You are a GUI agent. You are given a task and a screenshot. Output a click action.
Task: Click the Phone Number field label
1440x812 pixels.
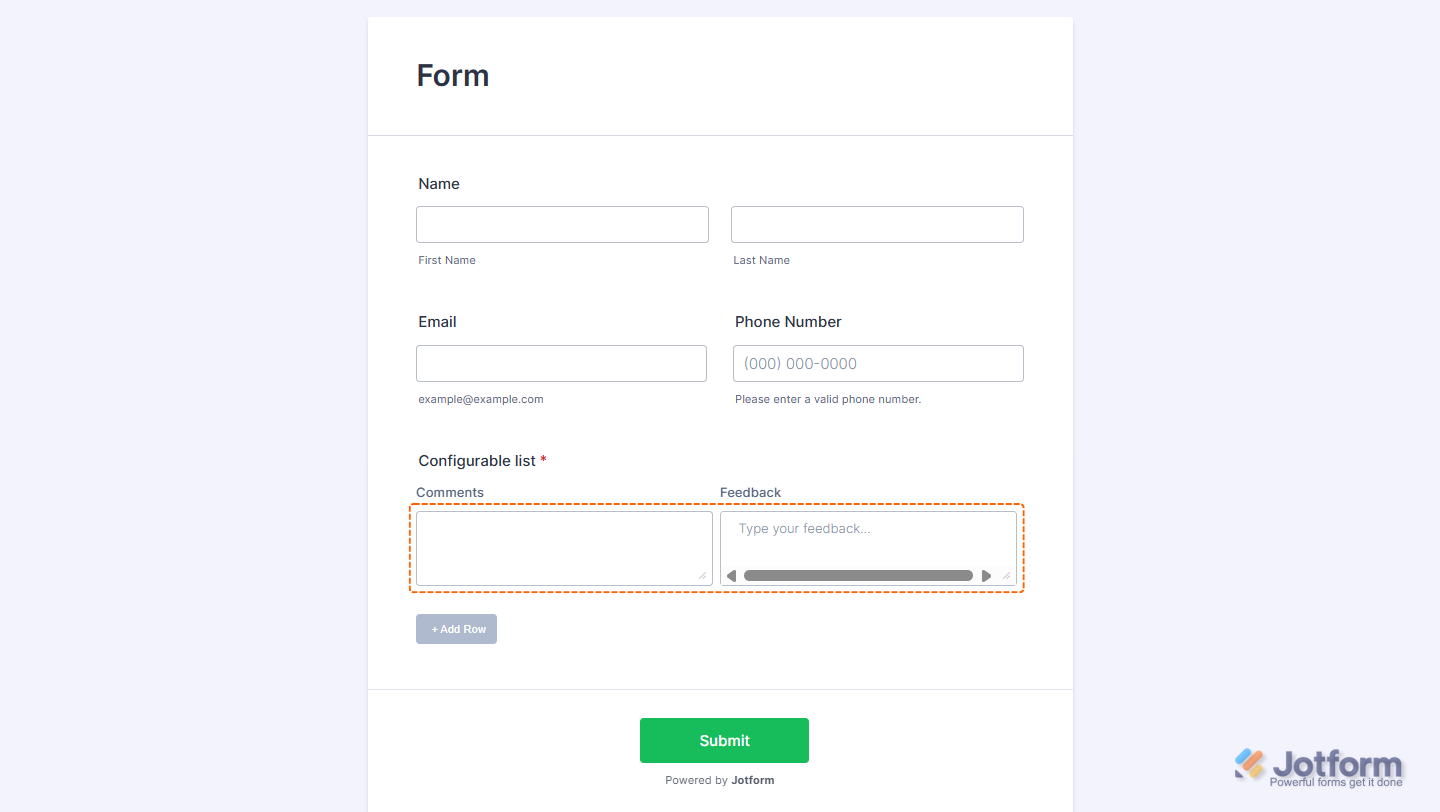[x=788, y=322]
